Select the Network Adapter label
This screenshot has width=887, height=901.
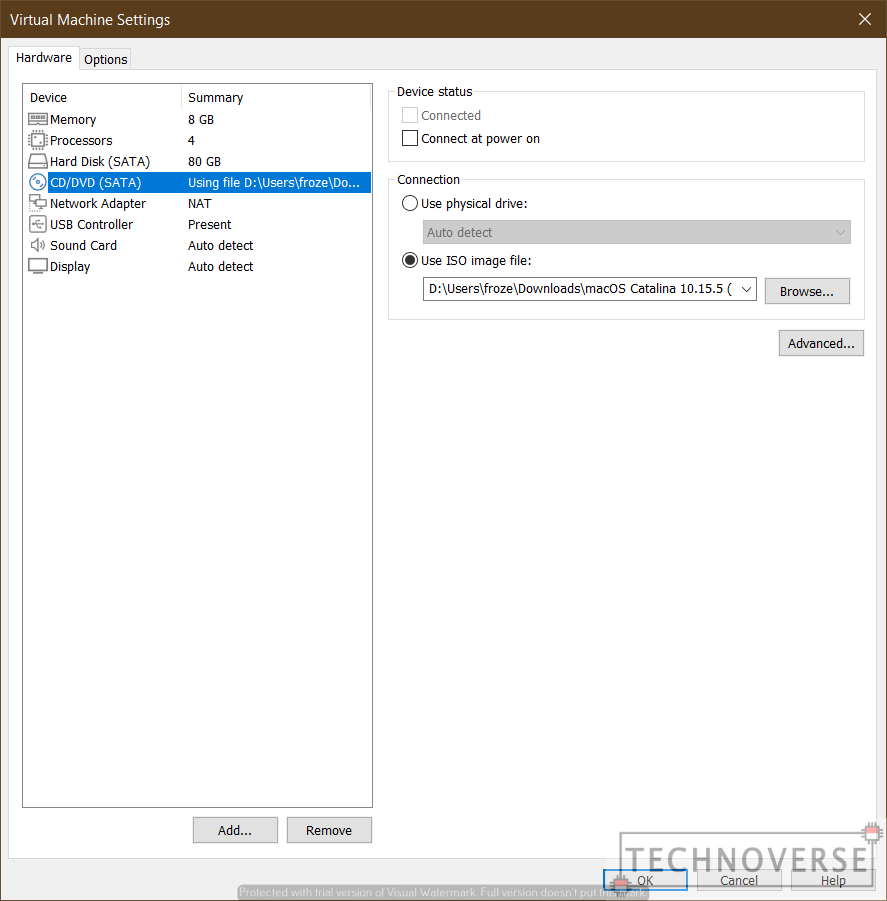coord(98,203)
